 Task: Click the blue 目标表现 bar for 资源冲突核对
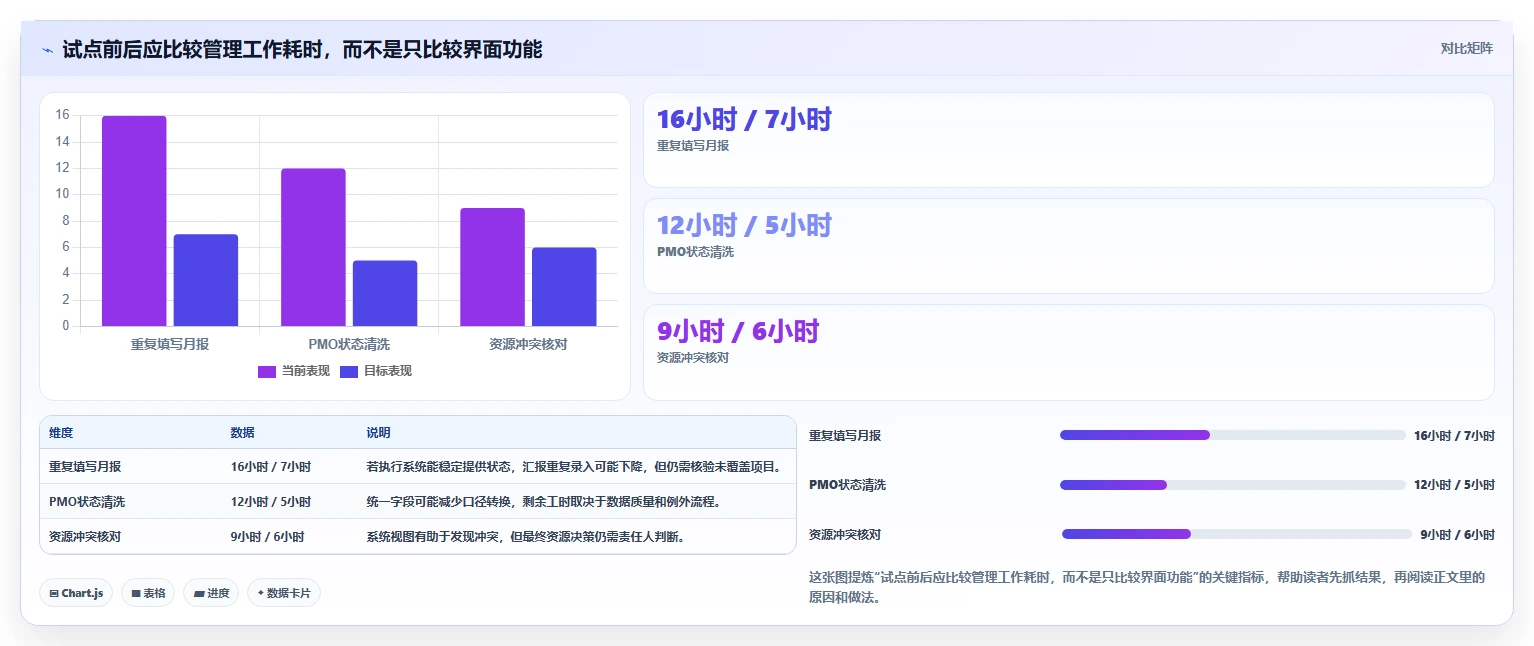(x=564, y=287)
